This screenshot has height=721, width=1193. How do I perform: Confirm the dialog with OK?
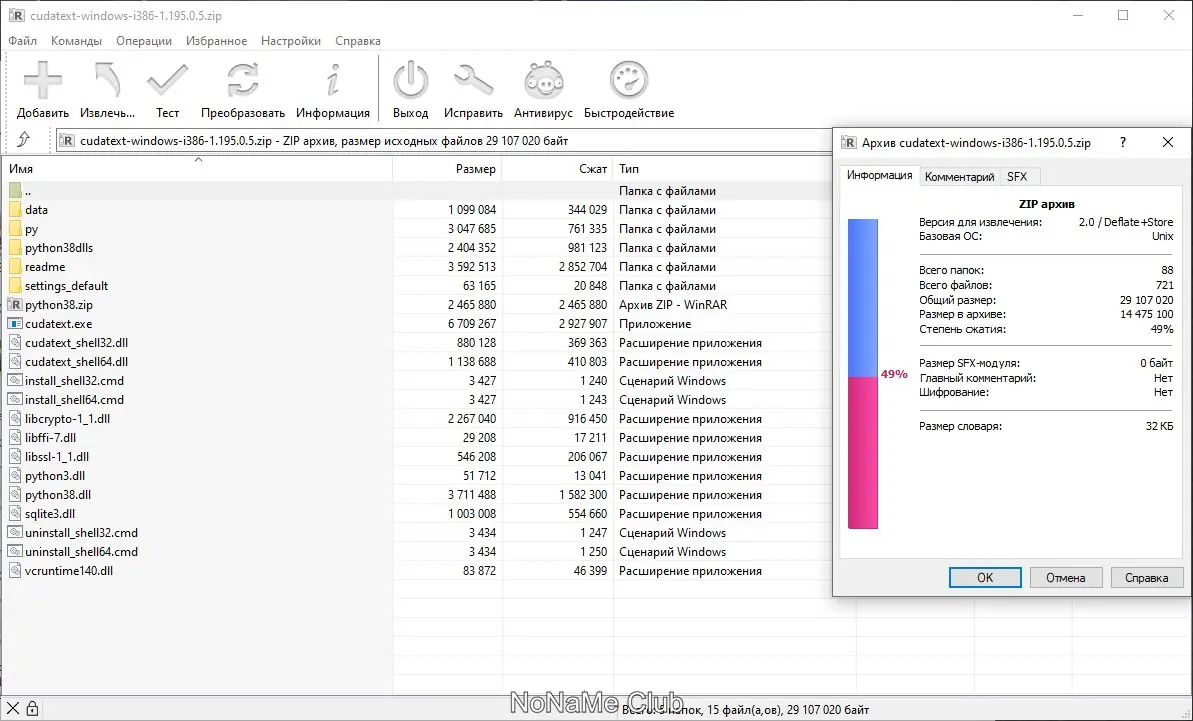(x=985, y=577)
